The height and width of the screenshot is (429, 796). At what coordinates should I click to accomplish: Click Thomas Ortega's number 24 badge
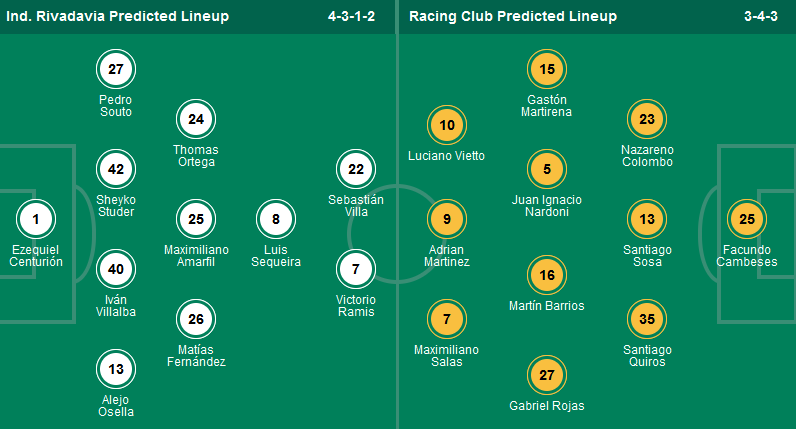196,120
